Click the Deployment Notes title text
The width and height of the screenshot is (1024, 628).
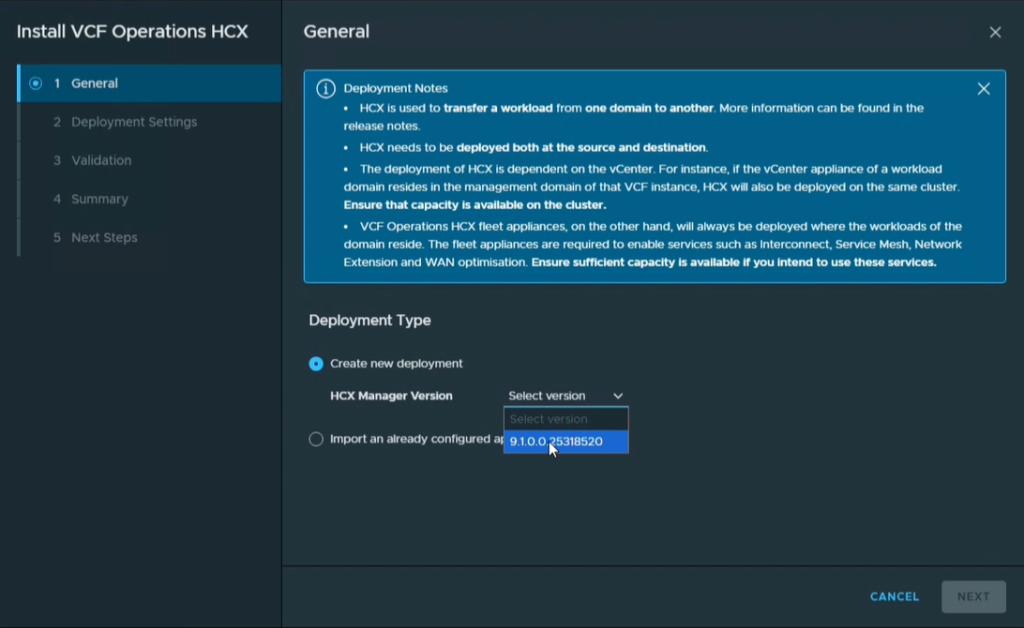395,88
